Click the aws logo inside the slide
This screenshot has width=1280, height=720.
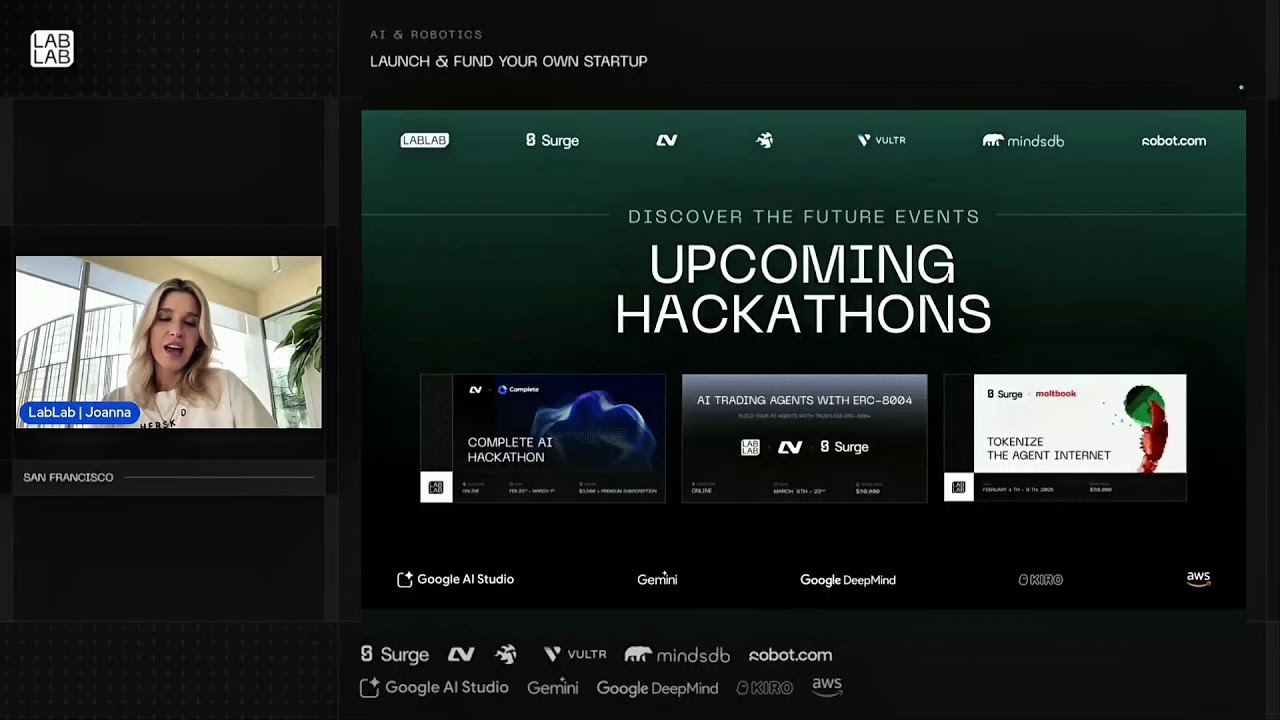point(1198,578)
